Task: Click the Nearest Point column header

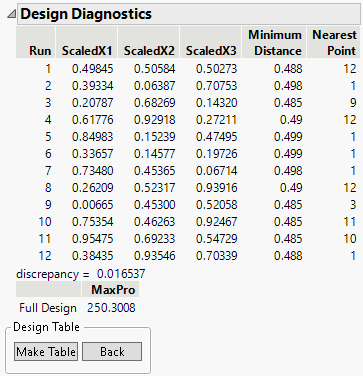Action: pyautogui.click(x=334, y=43)
